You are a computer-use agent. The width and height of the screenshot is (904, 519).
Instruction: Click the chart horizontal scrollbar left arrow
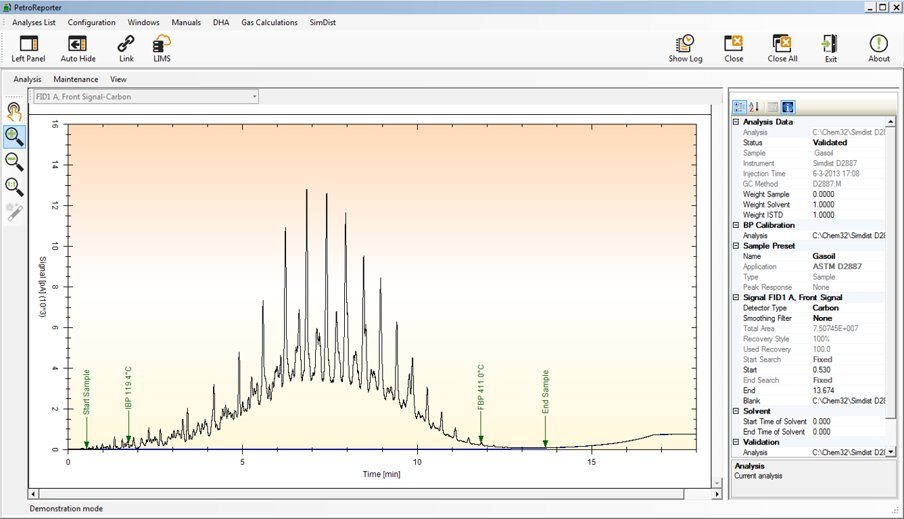pyautogui.click(x=33, y=494)
